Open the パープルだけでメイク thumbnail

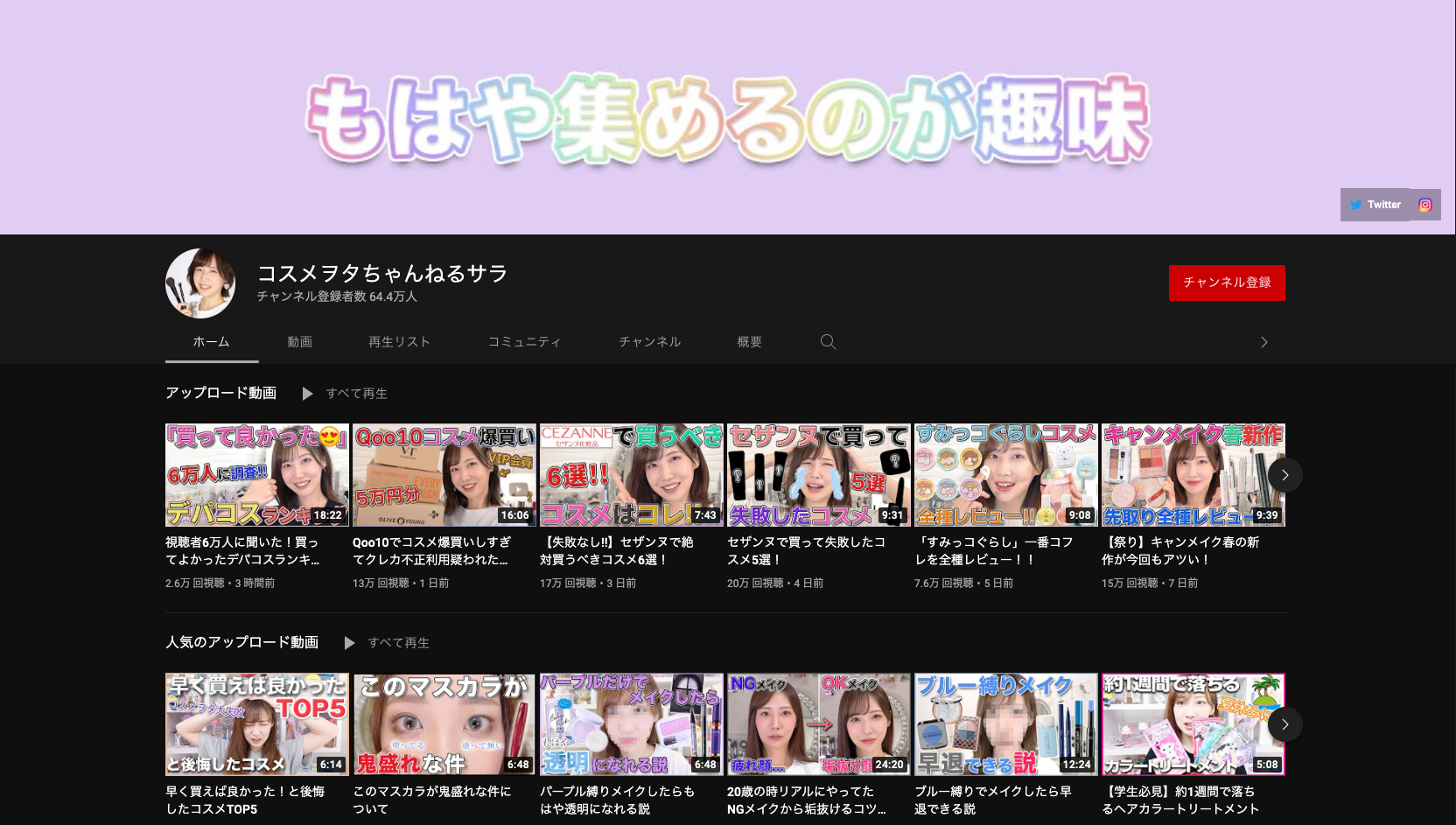[632, 724]
